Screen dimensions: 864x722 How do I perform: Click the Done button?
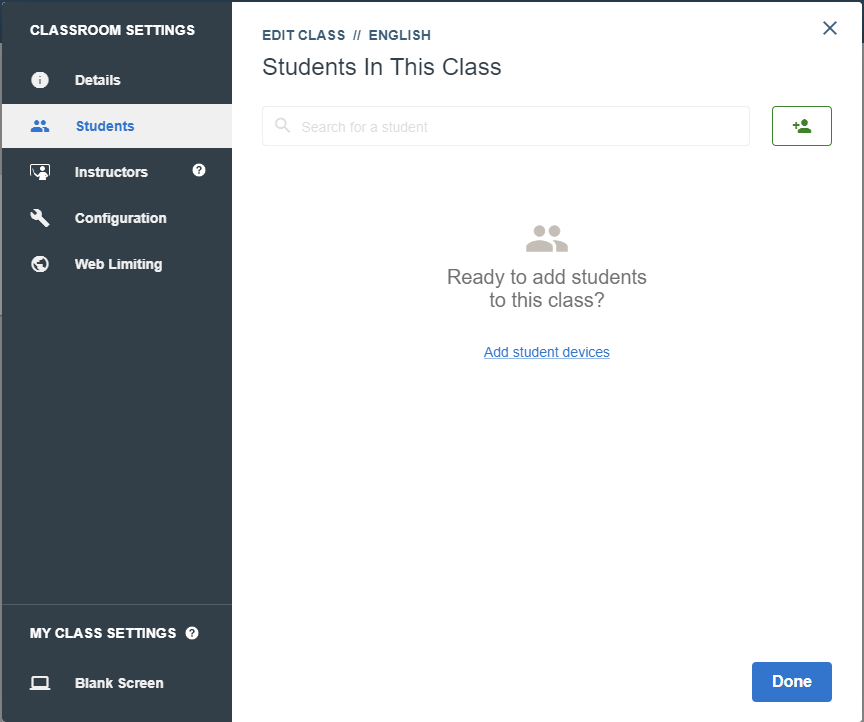point(791,682)
